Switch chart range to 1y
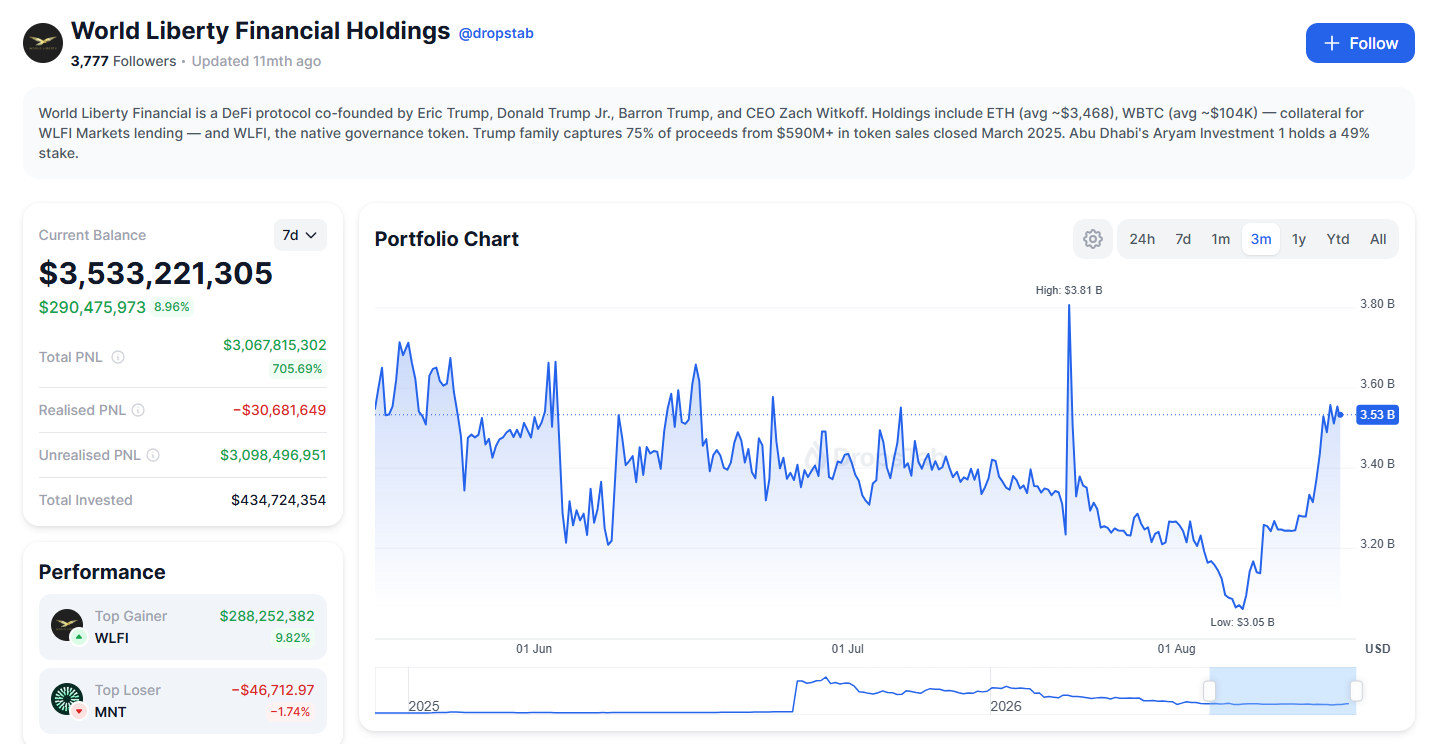Image resolution: width=1437 pixels, height=744 pixels. click(1299, 239)
